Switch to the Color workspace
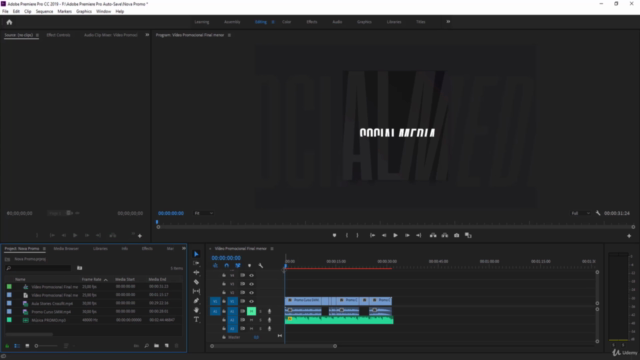This screenshot has width=640, height=360. tap(287, 22)
